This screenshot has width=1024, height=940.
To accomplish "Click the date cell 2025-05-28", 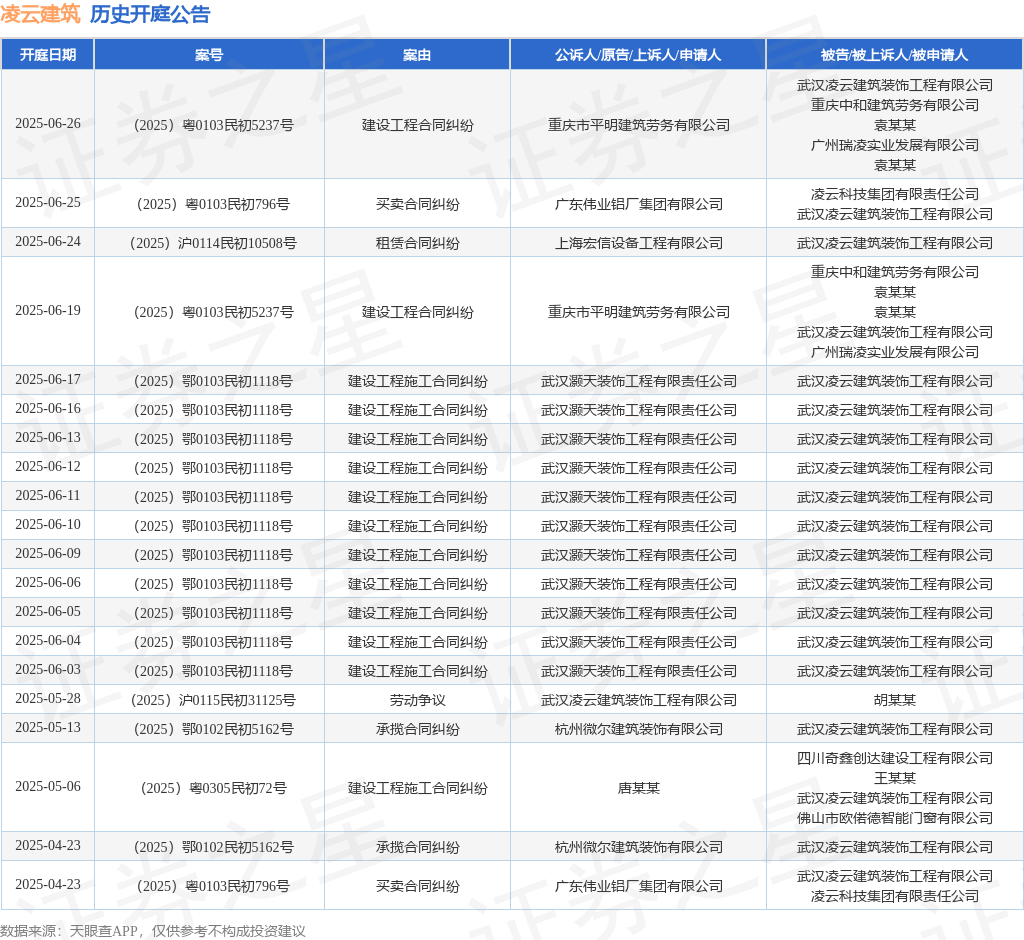I will (48, 698).
